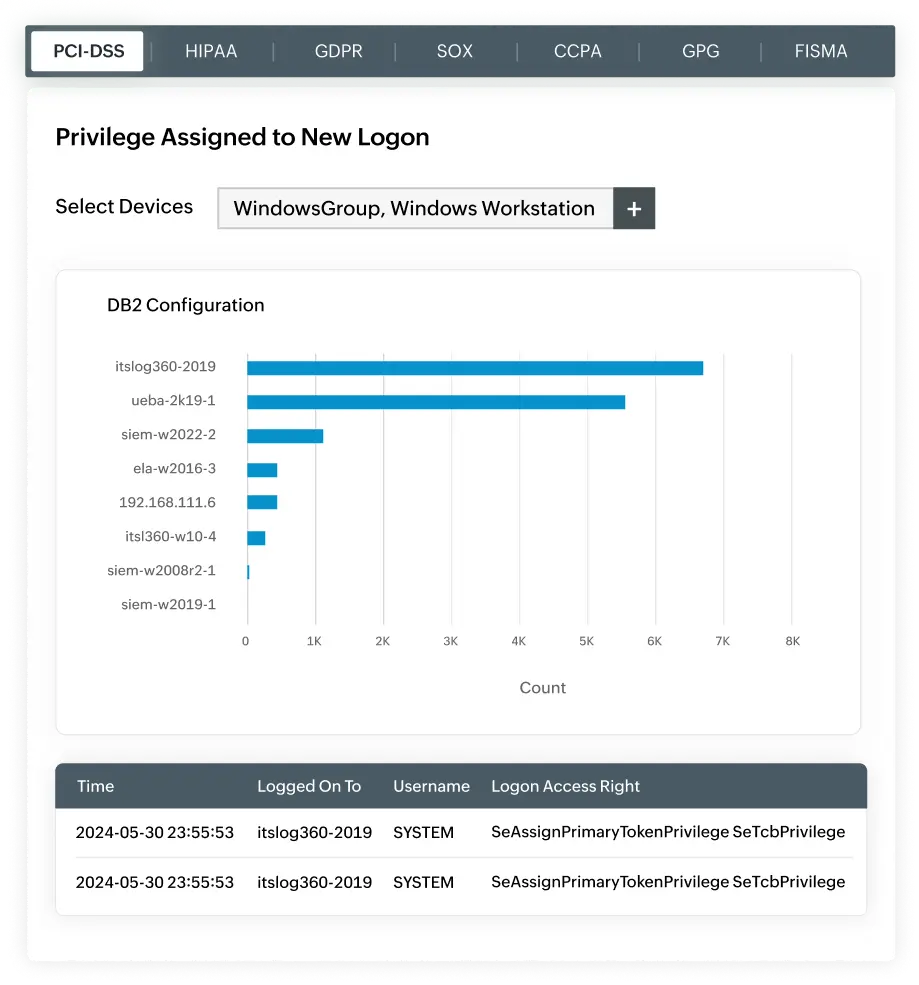919x985 pixels.
Task: Click the itslog360-2019 entry in the table
Action: (313, 832)
